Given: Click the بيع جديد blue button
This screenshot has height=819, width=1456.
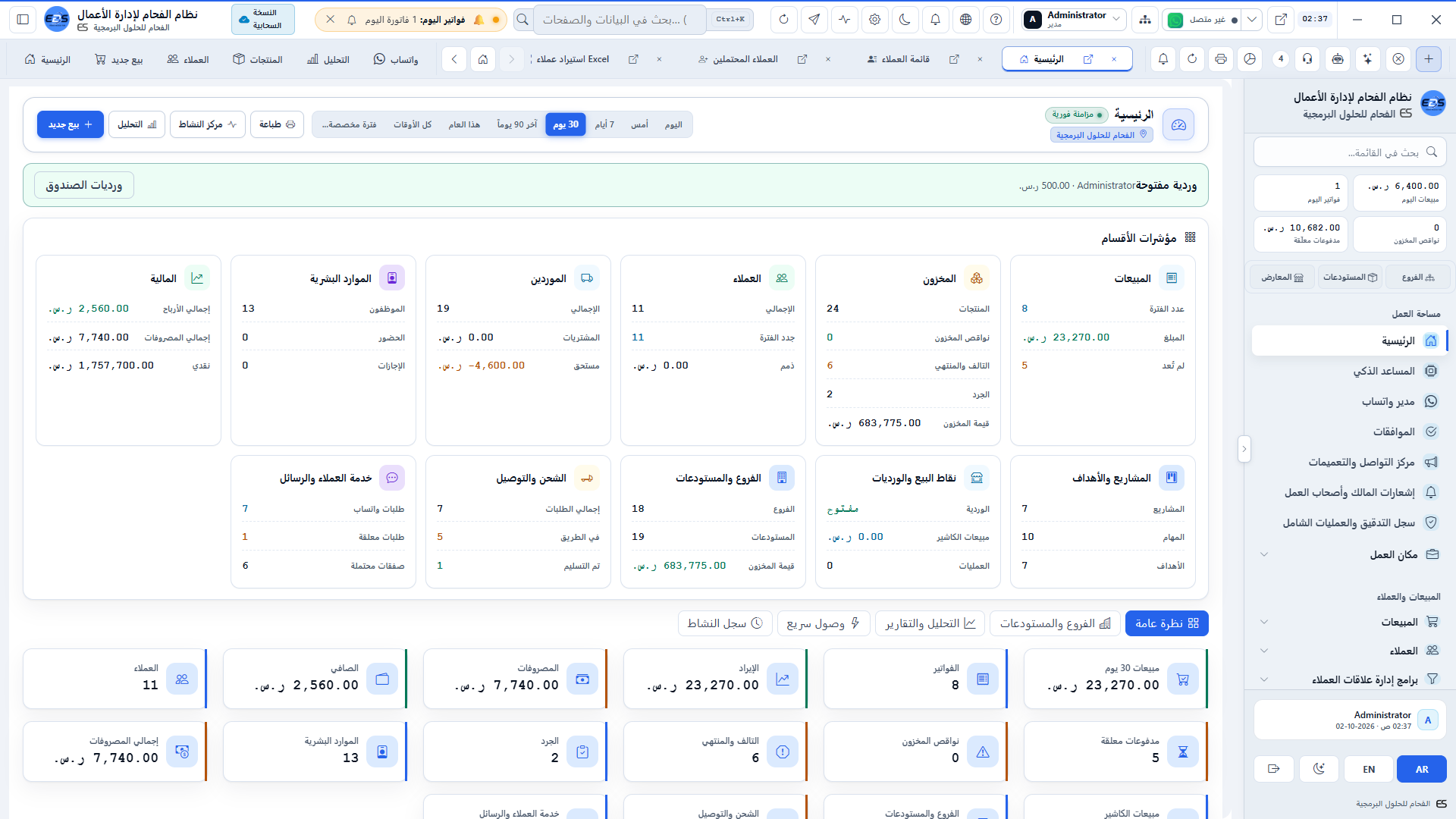Looking at the screenshot, I should [71, 124].
